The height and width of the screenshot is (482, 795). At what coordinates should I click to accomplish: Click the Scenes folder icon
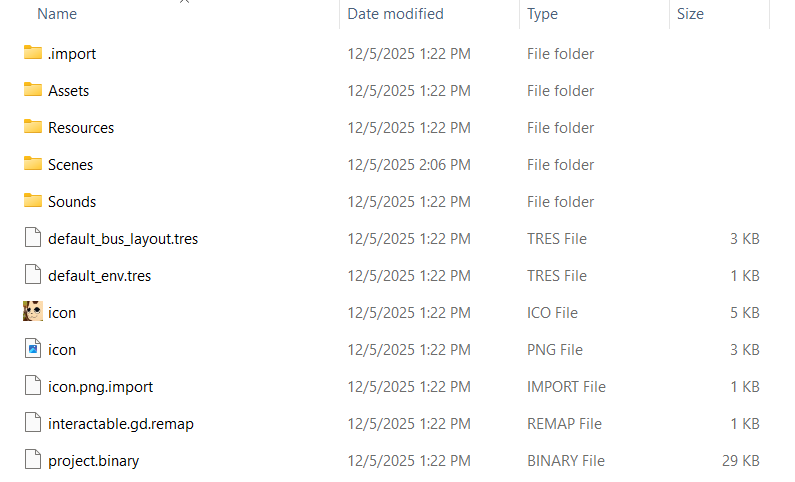coord(33,164)
